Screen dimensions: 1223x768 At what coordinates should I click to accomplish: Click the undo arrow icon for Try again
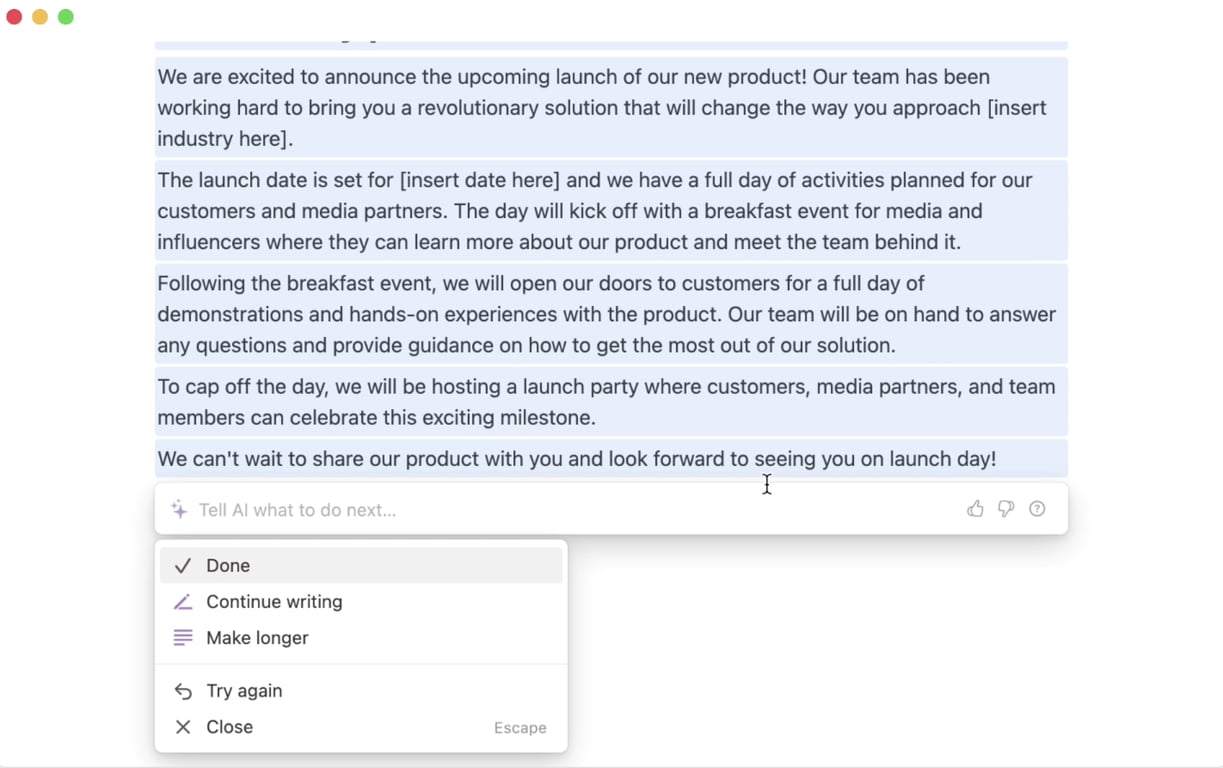click(x=183, y=691)
